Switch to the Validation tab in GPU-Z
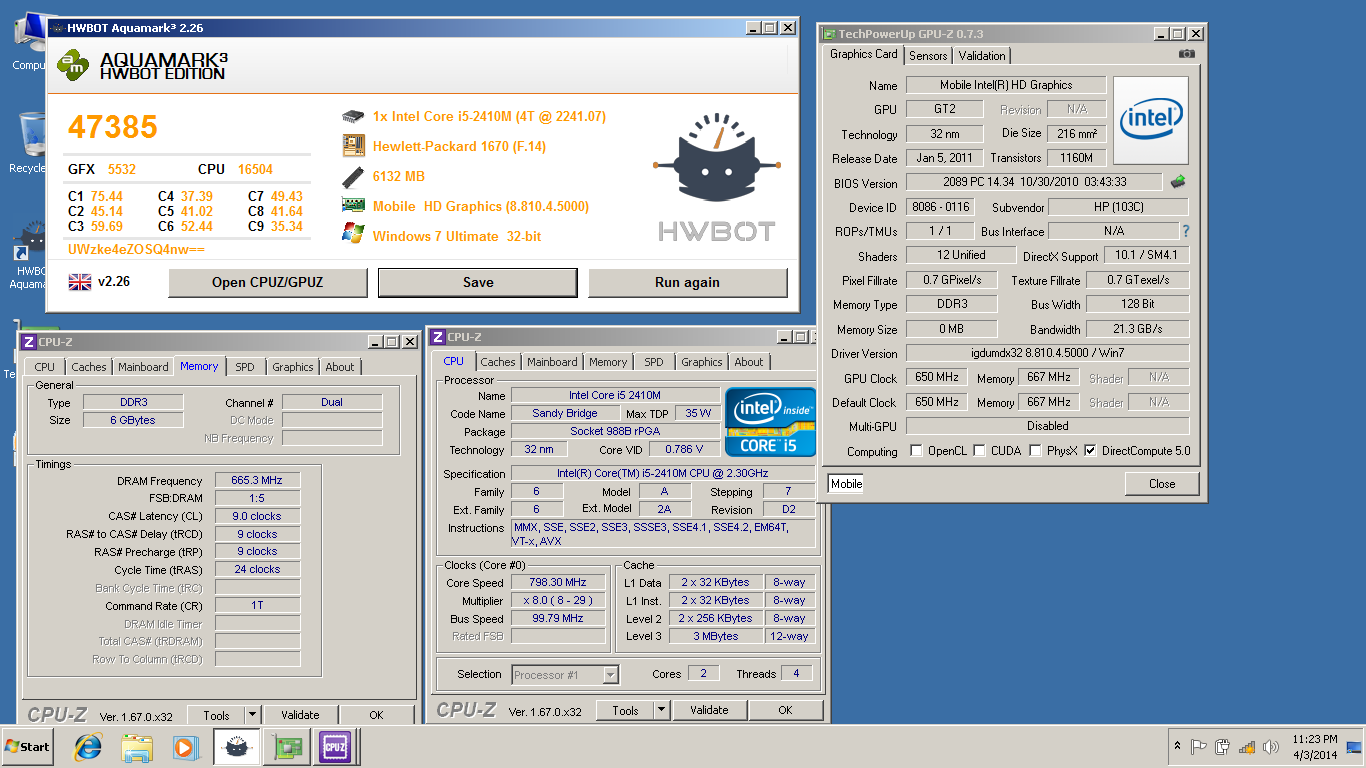1366x768 pixels. (x=982, y=56)
